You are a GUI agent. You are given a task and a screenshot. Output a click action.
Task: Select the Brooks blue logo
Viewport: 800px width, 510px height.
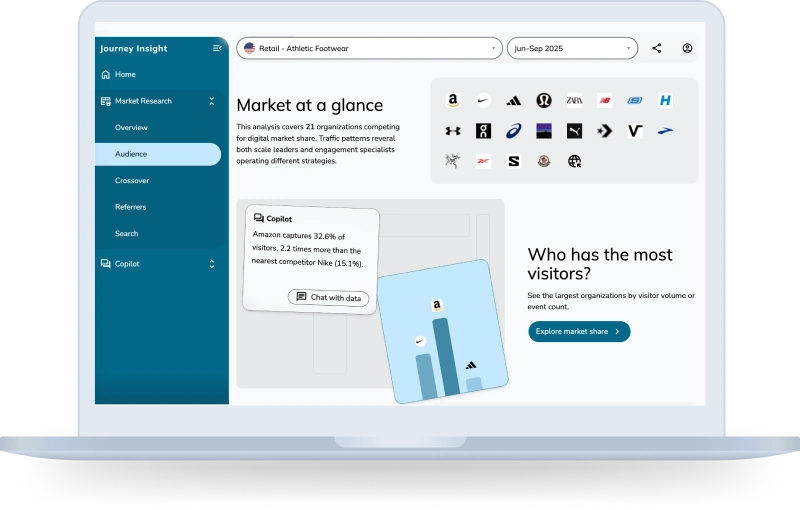[665, 131]
